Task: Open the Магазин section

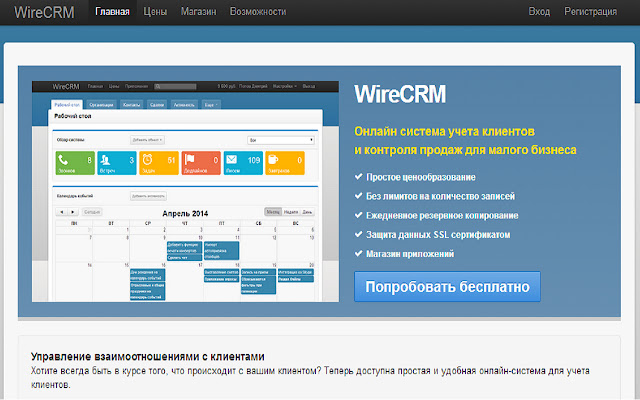Action: tap(199, 12)
